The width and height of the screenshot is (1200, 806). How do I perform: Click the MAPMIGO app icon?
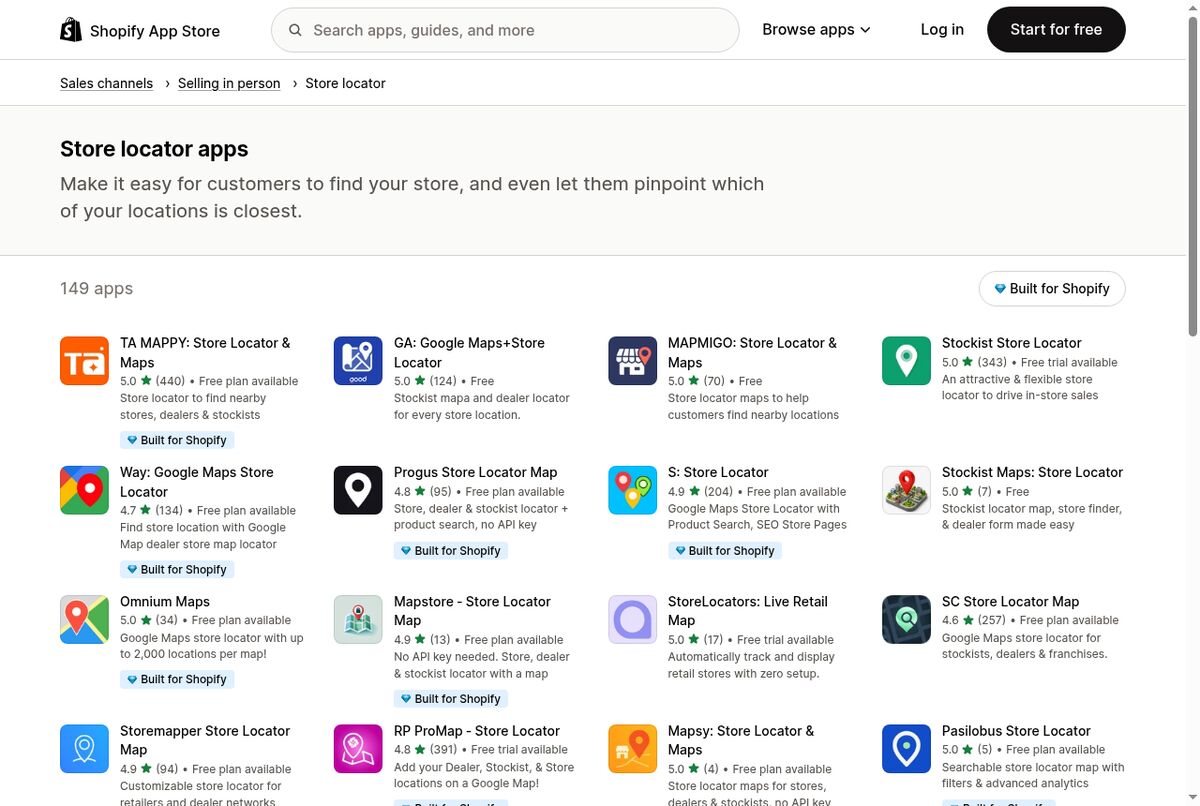pos(632,361)
